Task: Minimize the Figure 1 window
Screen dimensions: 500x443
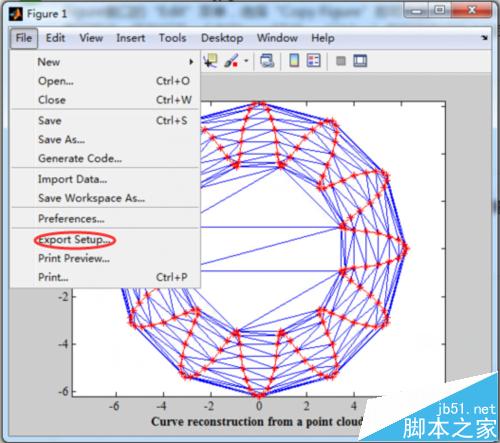Action: point(417,11)
